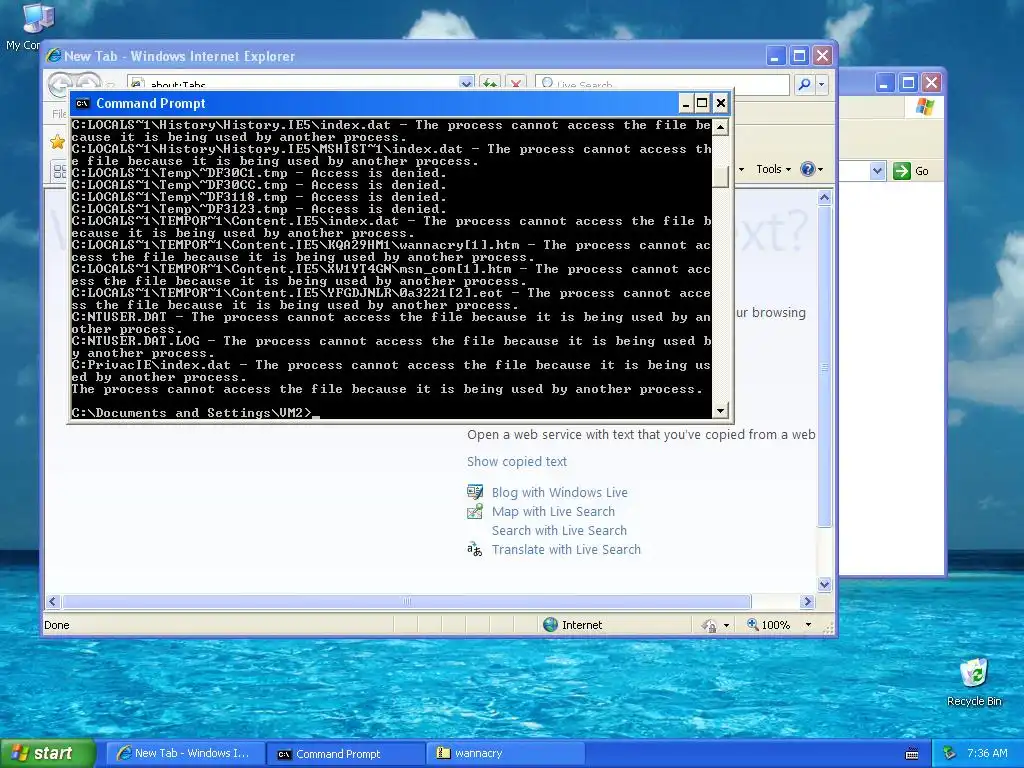Screen dimensions: 1024x768
Task: Click the on-screen keyboard tray icon
Action: click(912, 754)
